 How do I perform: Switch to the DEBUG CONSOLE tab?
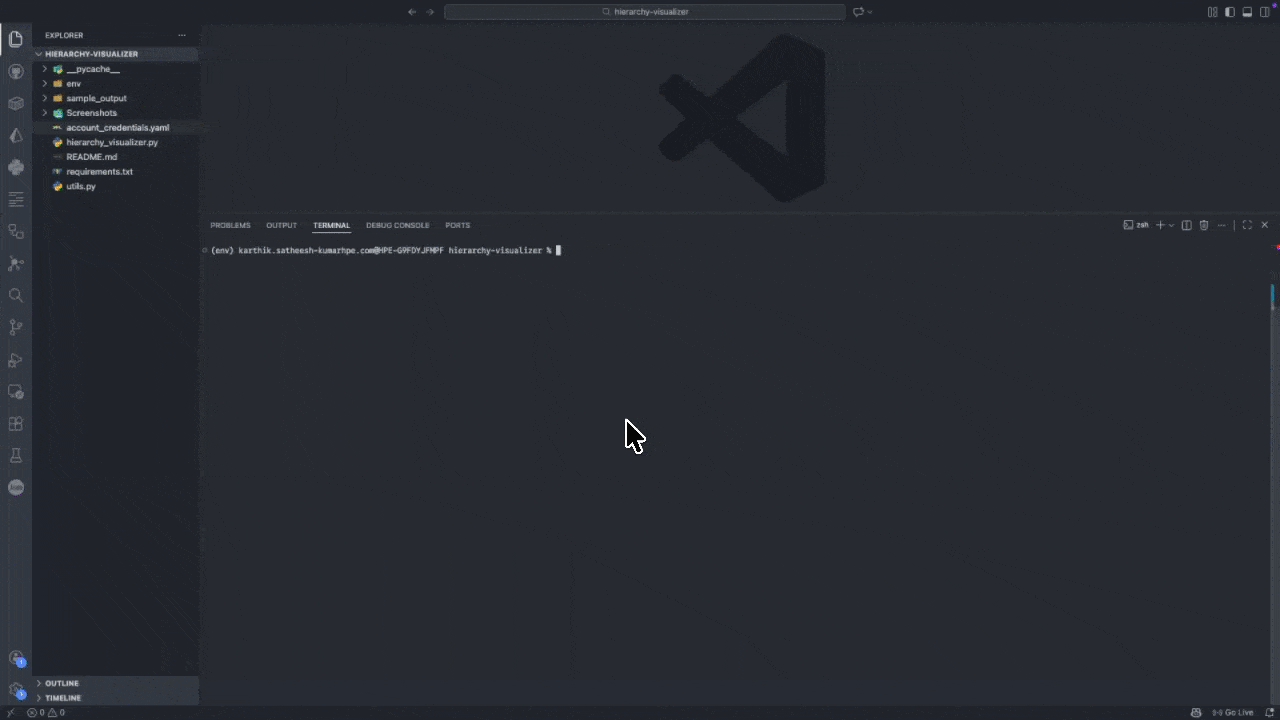pos(397,225)
